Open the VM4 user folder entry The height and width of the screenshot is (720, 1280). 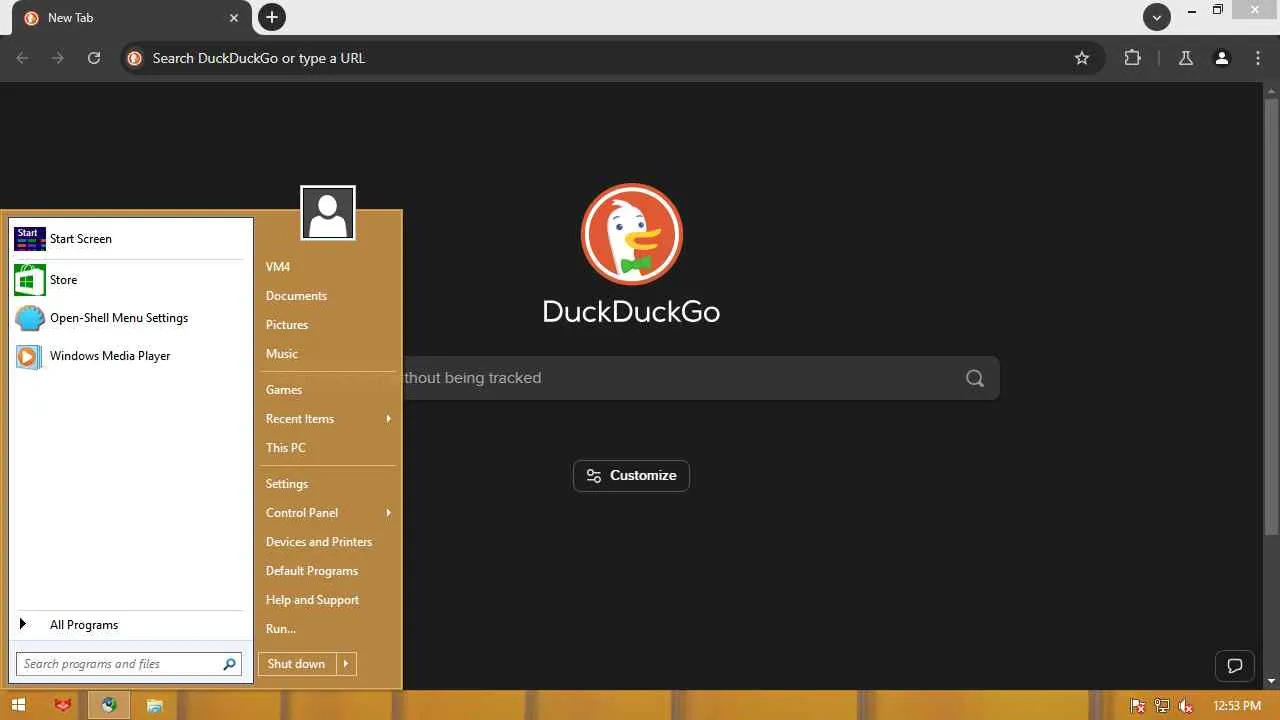coord(278,267)
